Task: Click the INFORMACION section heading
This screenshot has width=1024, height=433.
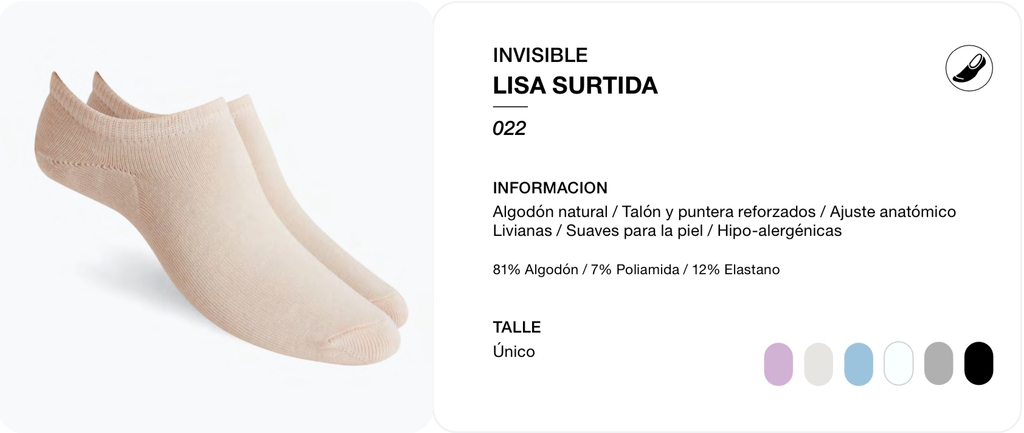Action: (x=550, y=188)
